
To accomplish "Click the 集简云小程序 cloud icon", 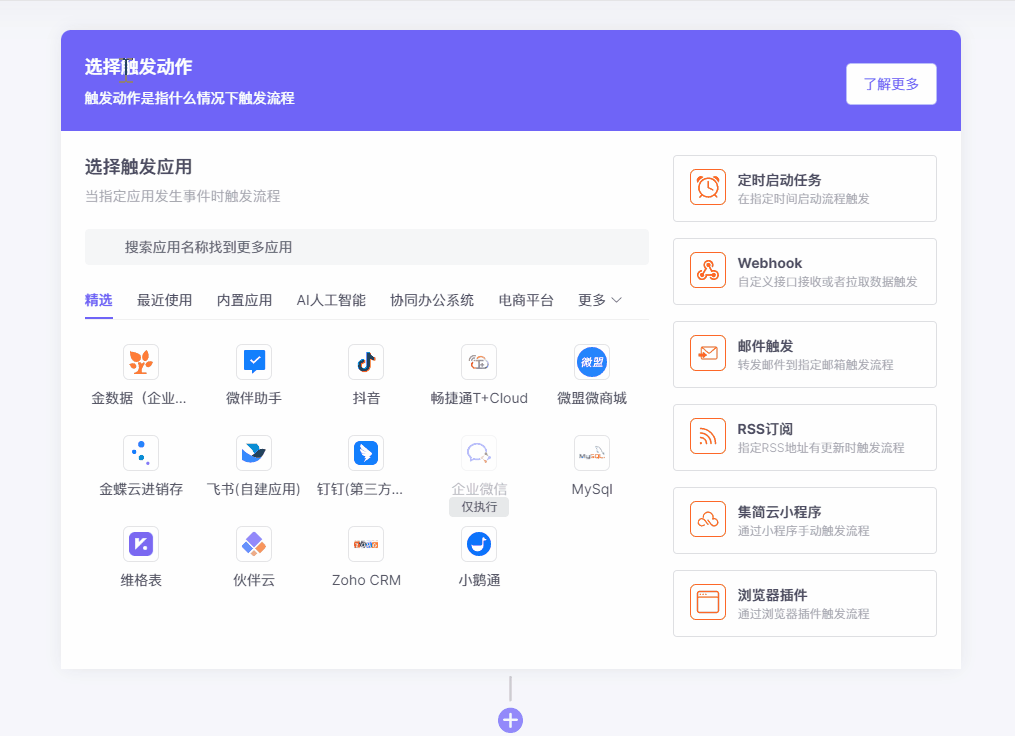I will point(708,519).
